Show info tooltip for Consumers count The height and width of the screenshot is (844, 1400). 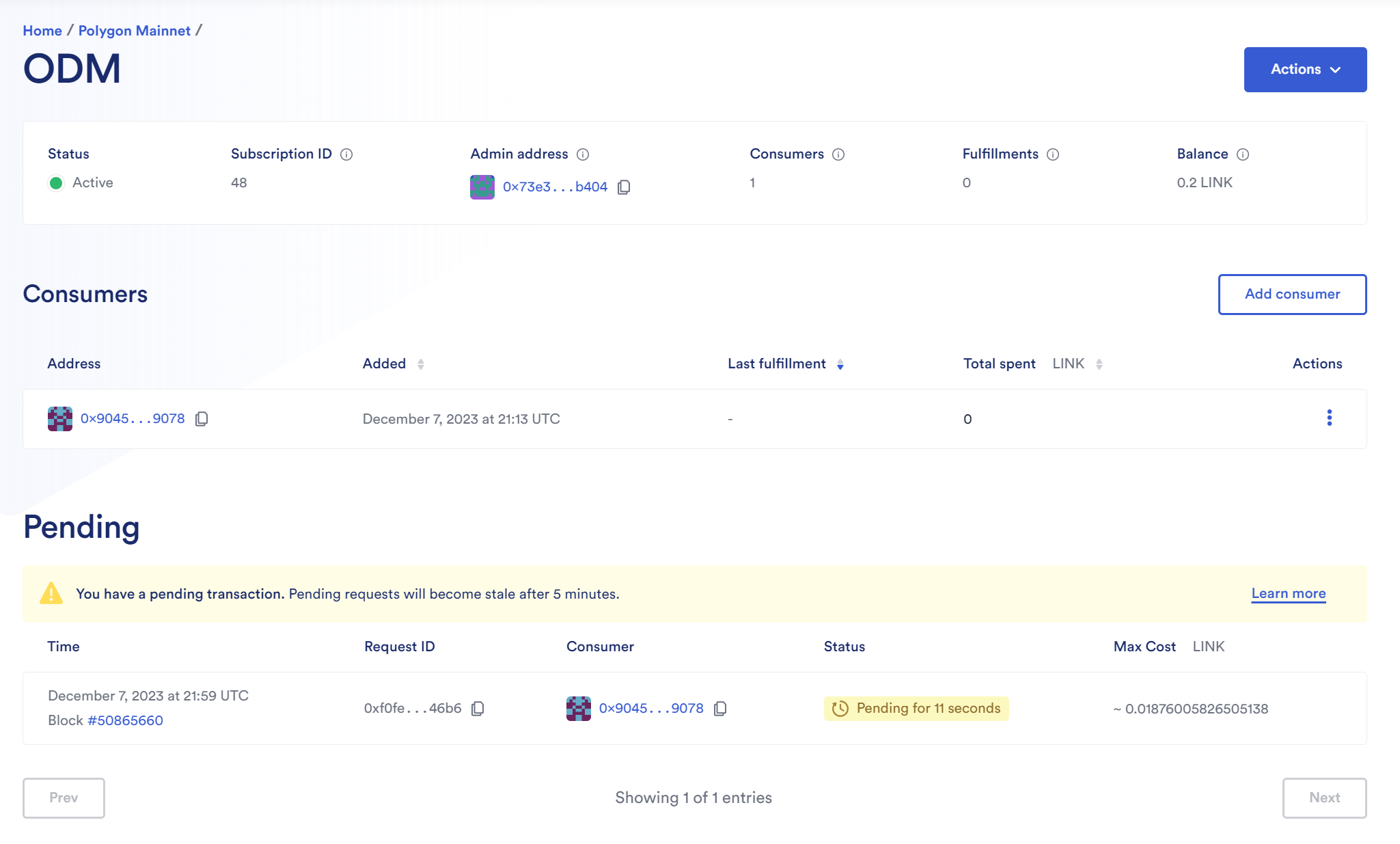click(838, 154)
